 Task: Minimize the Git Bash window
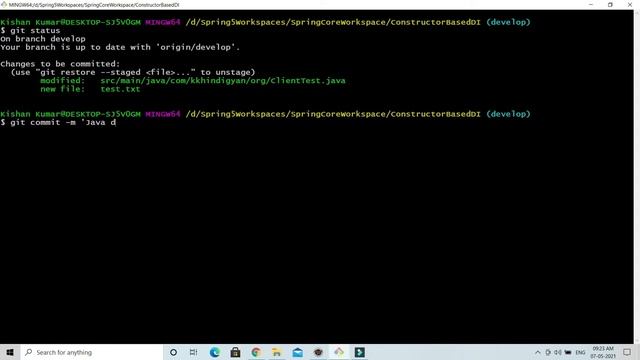click(x=591, y=4)
